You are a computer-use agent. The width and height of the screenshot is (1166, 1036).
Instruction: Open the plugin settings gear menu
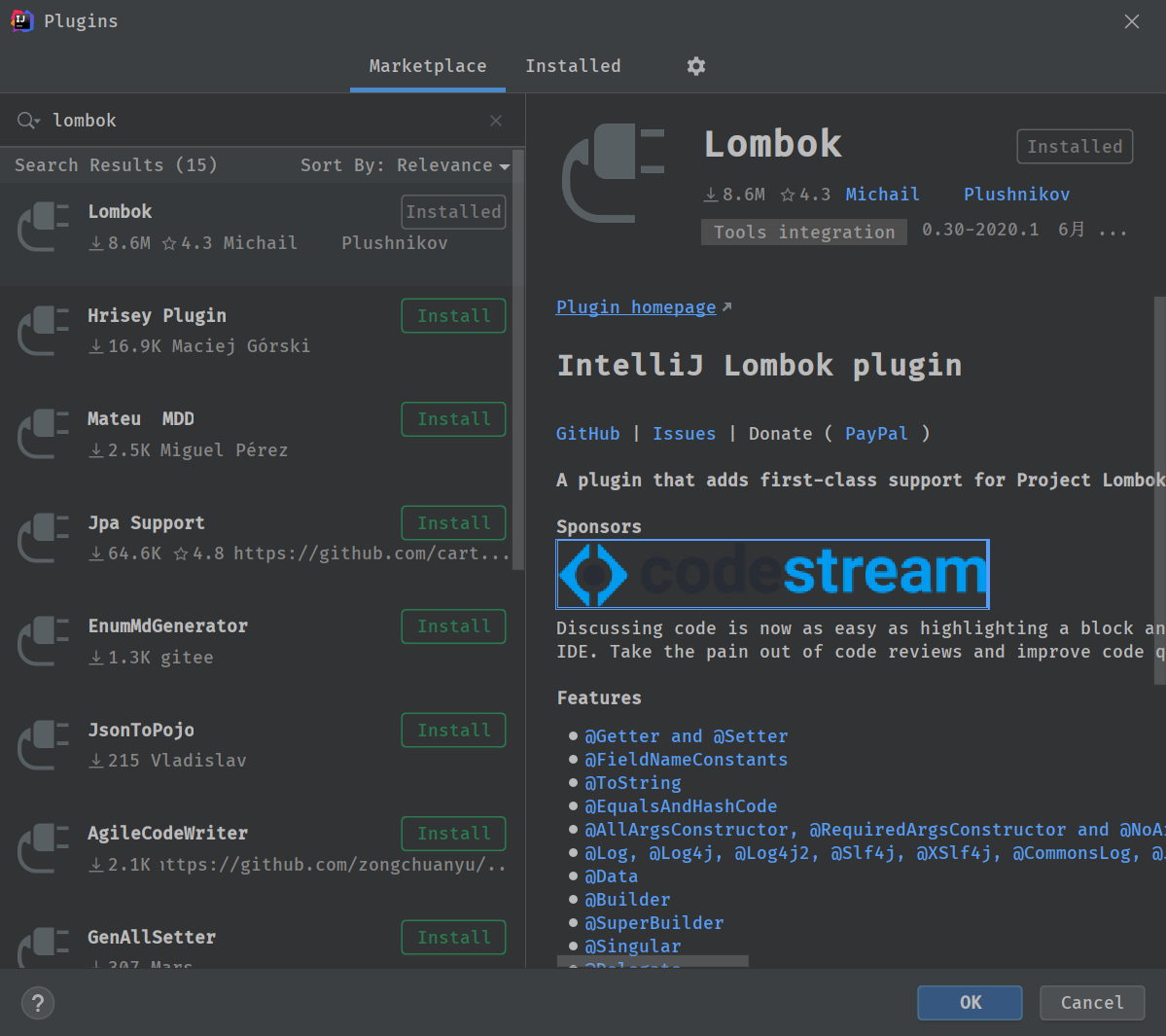(695, 66)
